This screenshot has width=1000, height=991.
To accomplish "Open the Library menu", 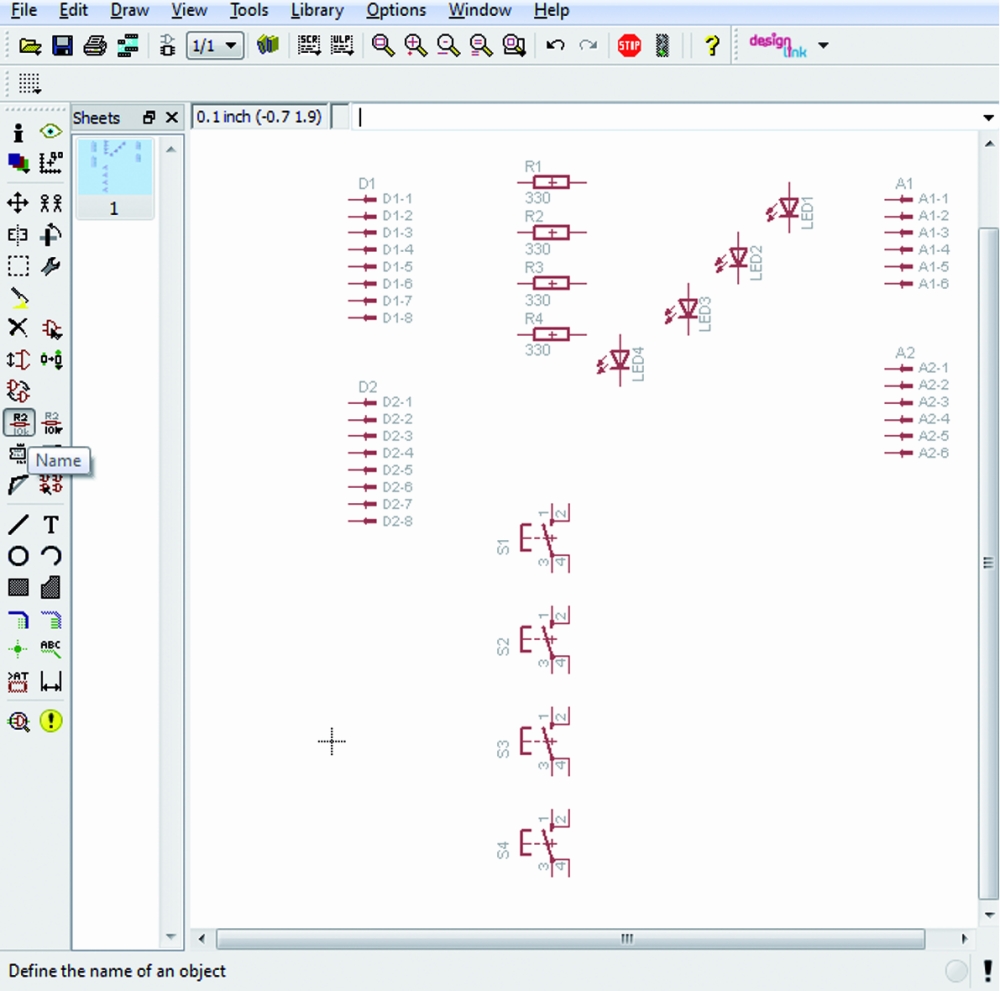I will coord(317,11).
